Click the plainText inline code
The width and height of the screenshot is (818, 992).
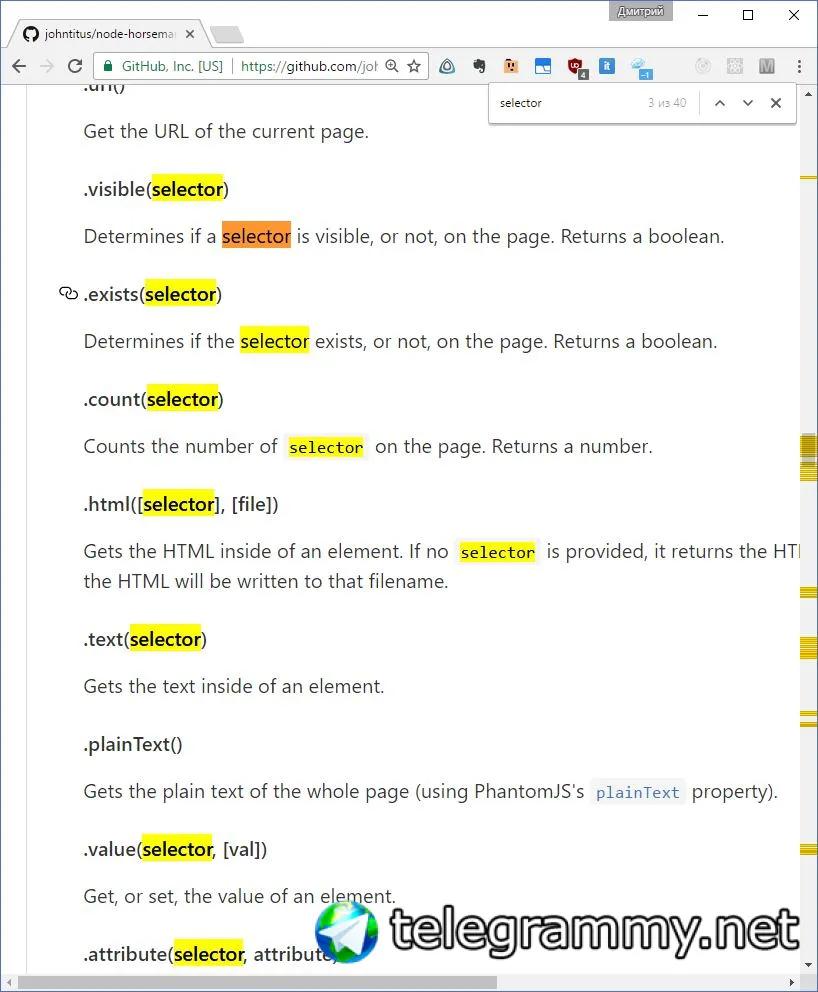(638, 792)
